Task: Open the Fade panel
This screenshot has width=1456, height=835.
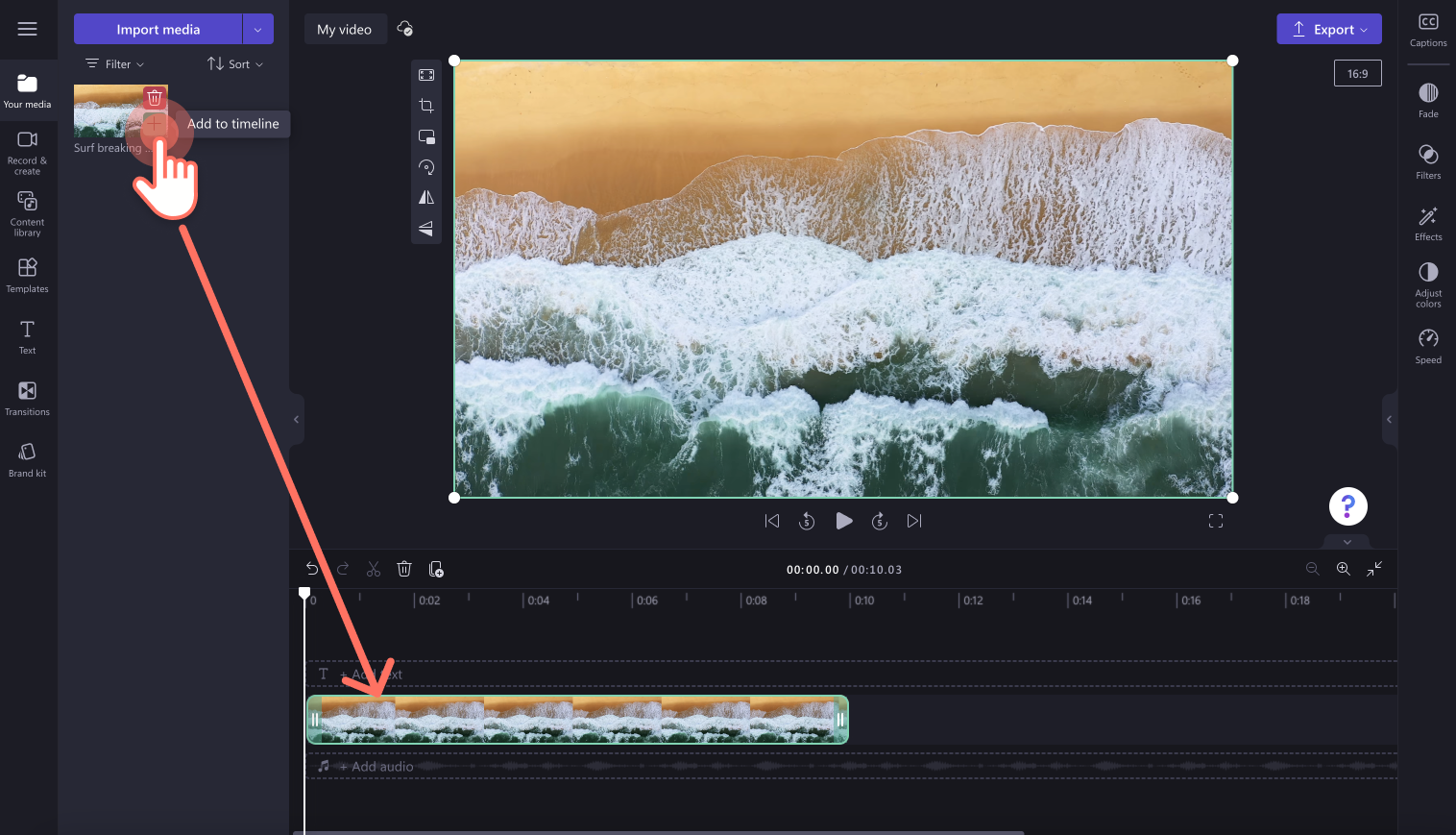Action: (1428, 100)
